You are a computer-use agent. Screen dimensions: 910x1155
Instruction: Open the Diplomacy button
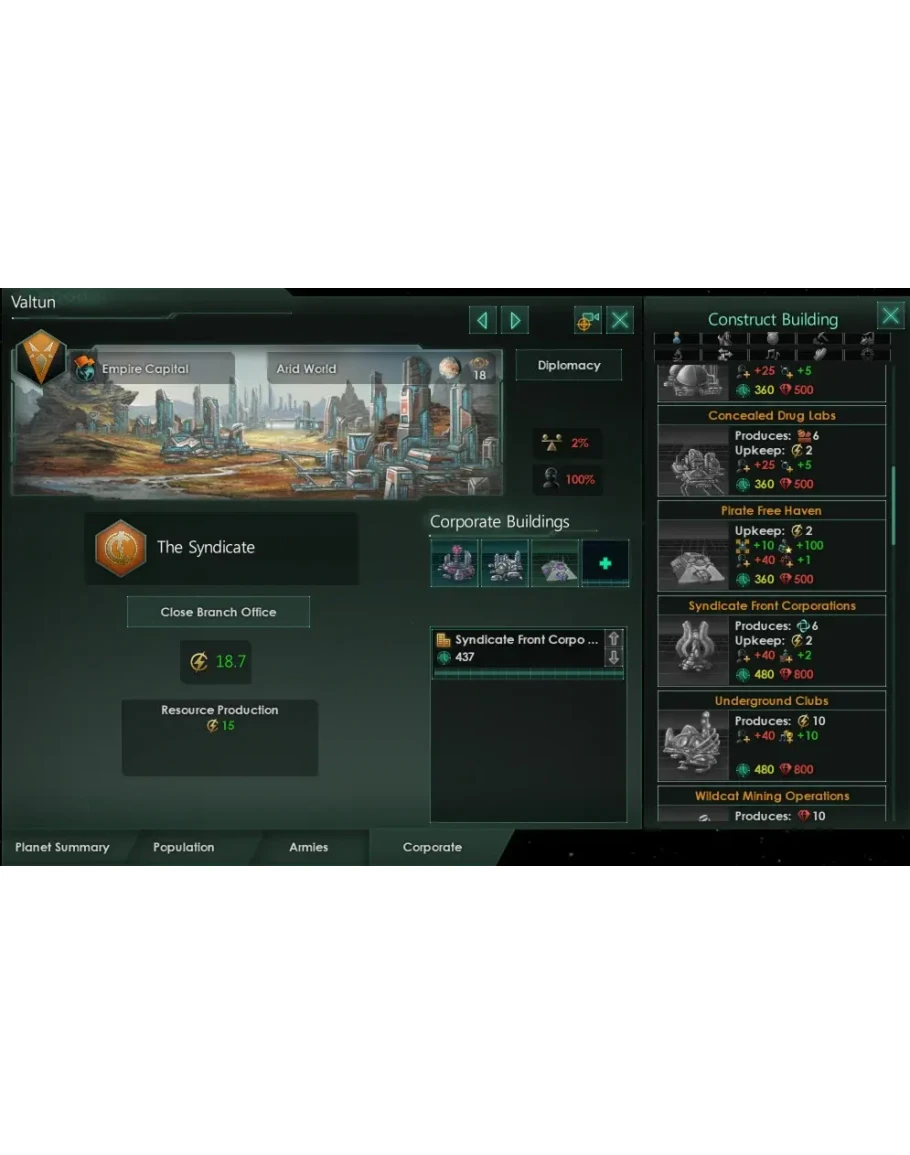click(569, 365)
